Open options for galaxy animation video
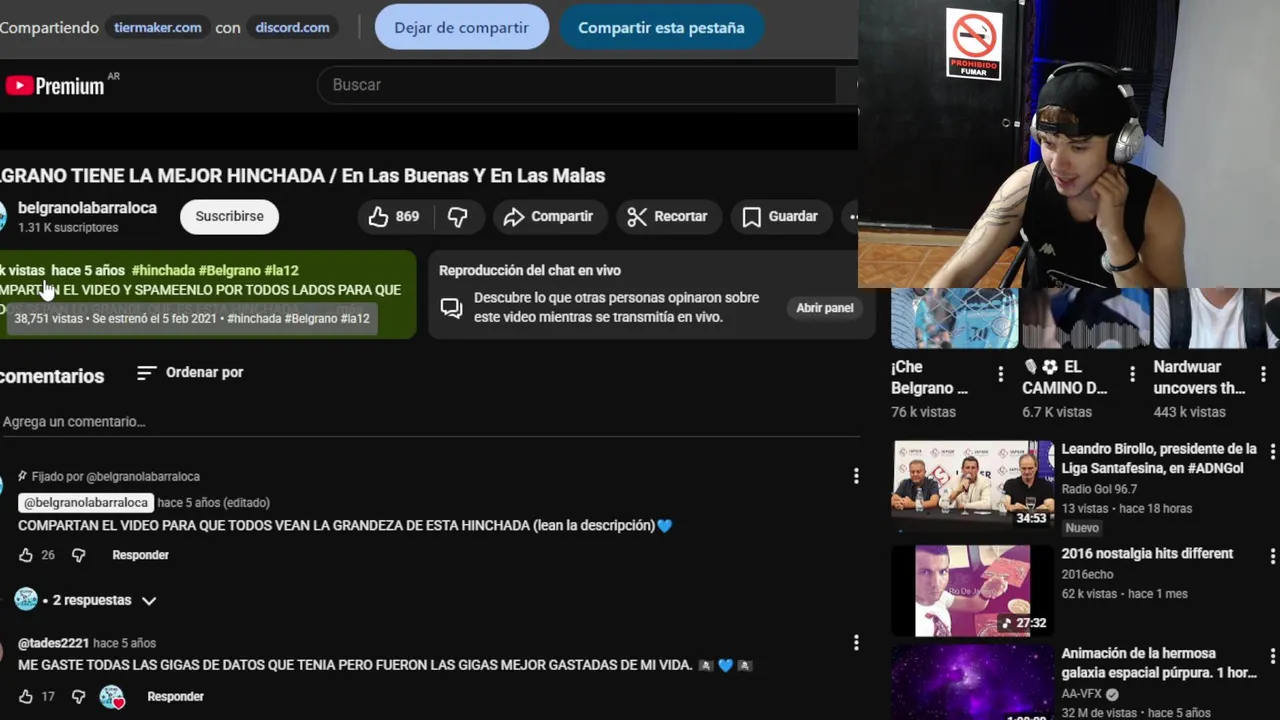The image size is (1280, 720). [x=1272, y=656]
